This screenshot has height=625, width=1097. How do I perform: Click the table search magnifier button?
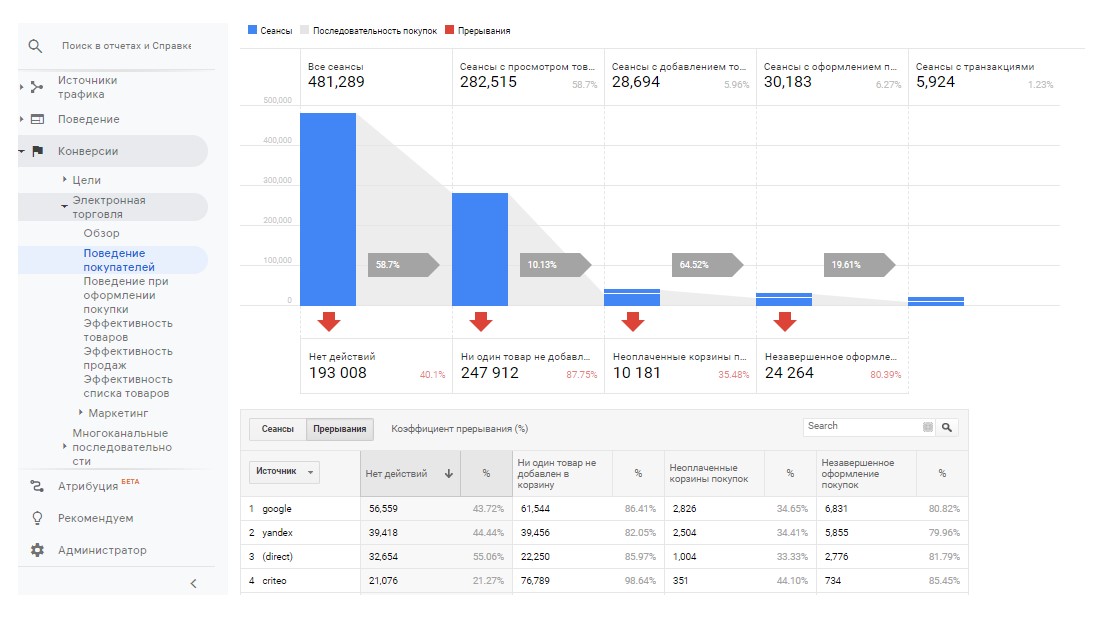tap(947, 427)
